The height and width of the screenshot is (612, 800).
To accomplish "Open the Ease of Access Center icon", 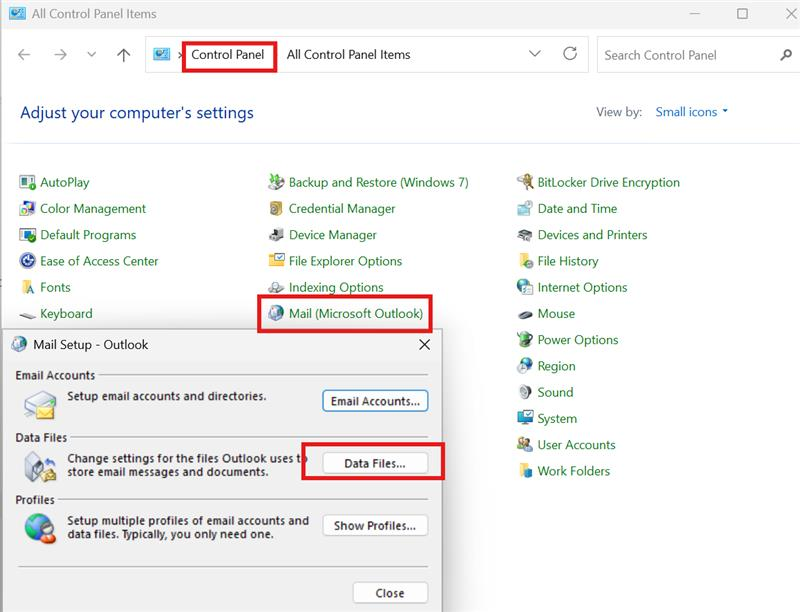I will point(27,261).
